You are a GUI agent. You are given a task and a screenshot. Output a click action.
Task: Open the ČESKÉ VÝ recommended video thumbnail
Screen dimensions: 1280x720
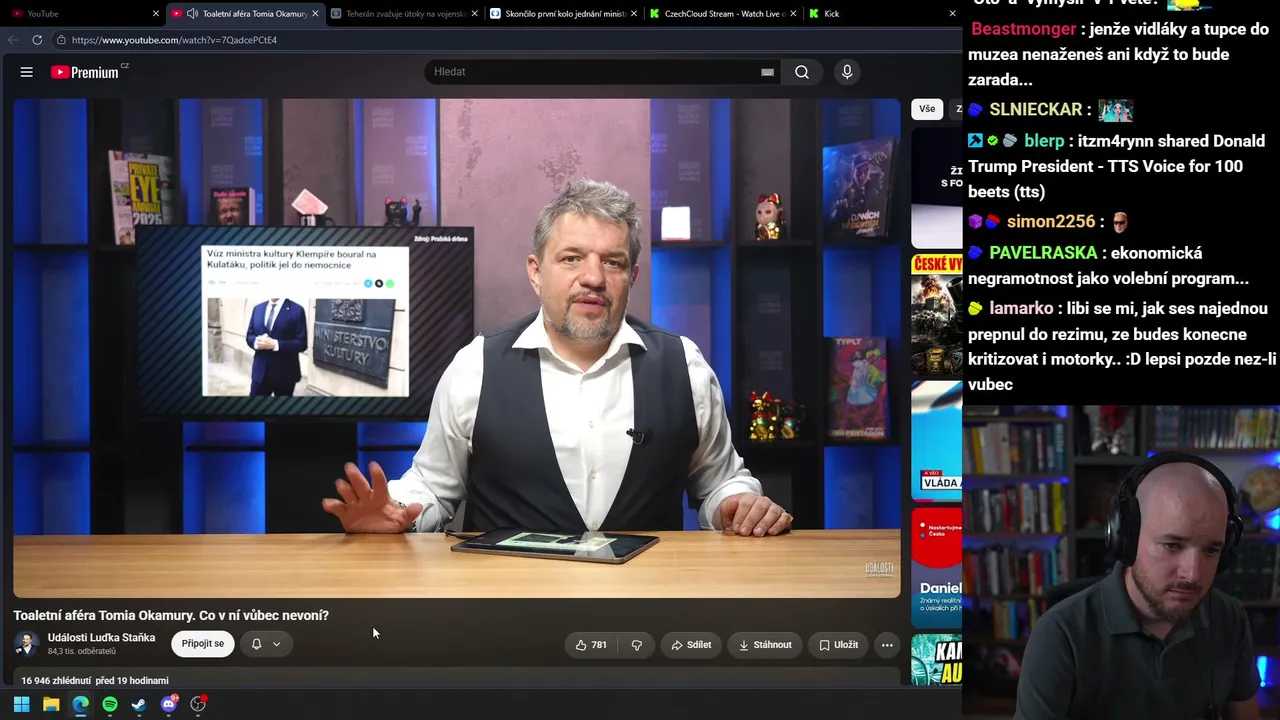tap(937, 314)
